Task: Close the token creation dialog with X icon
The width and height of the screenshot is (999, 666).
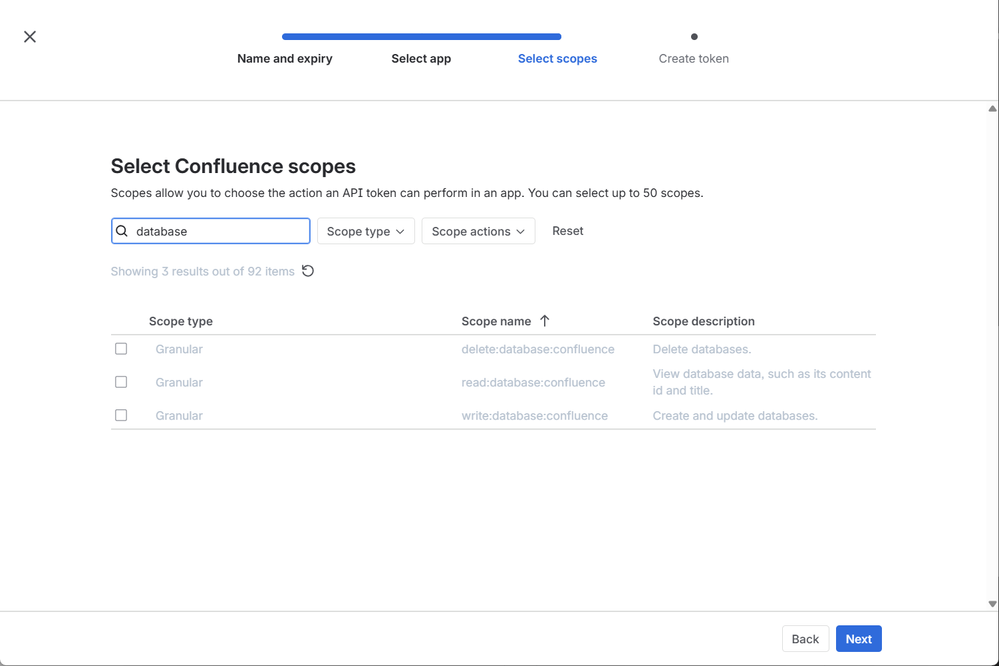Action: (x=30, y=37)
